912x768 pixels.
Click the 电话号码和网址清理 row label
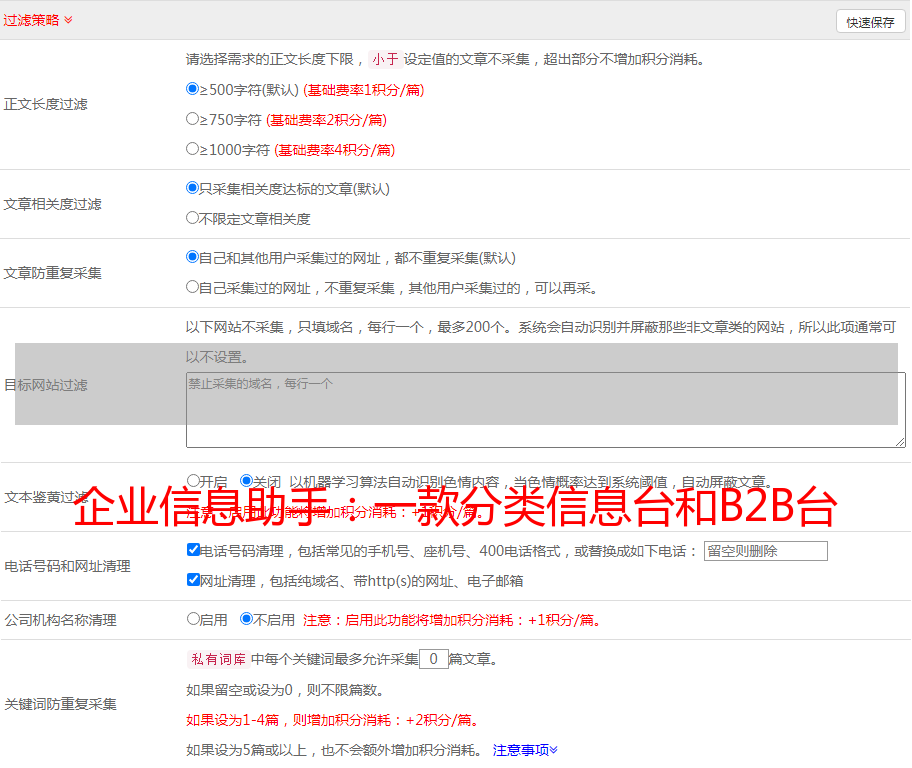[x=67, y=566]
